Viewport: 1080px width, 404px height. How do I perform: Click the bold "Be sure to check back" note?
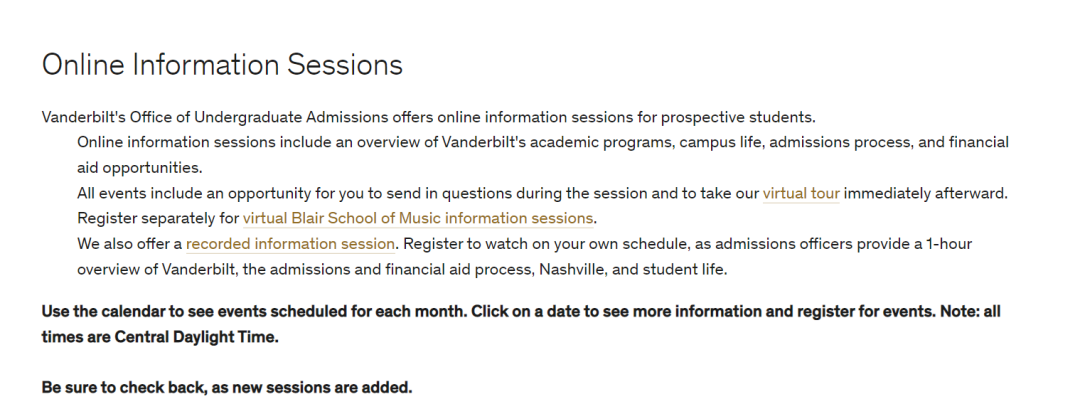click(227, 387)
